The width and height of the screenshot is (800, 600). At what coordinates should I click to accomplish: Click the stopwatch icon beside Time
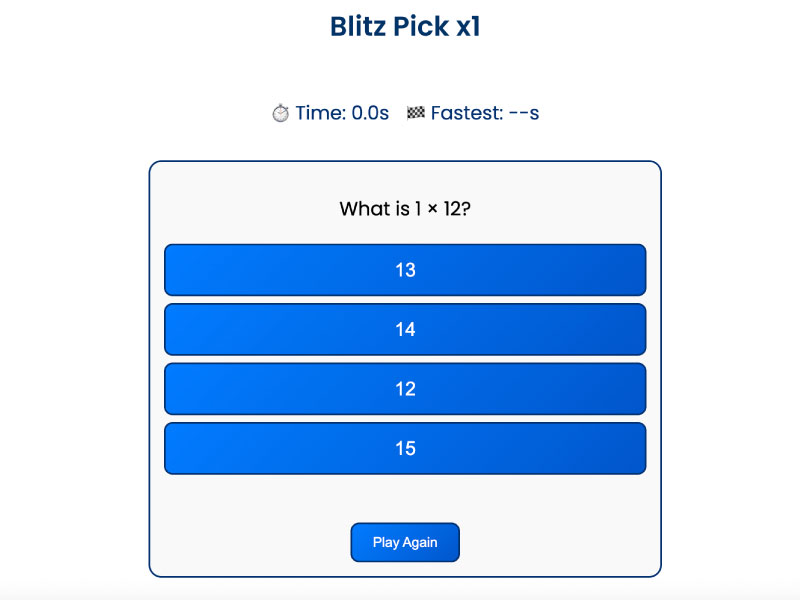click(x=281, y=113)
